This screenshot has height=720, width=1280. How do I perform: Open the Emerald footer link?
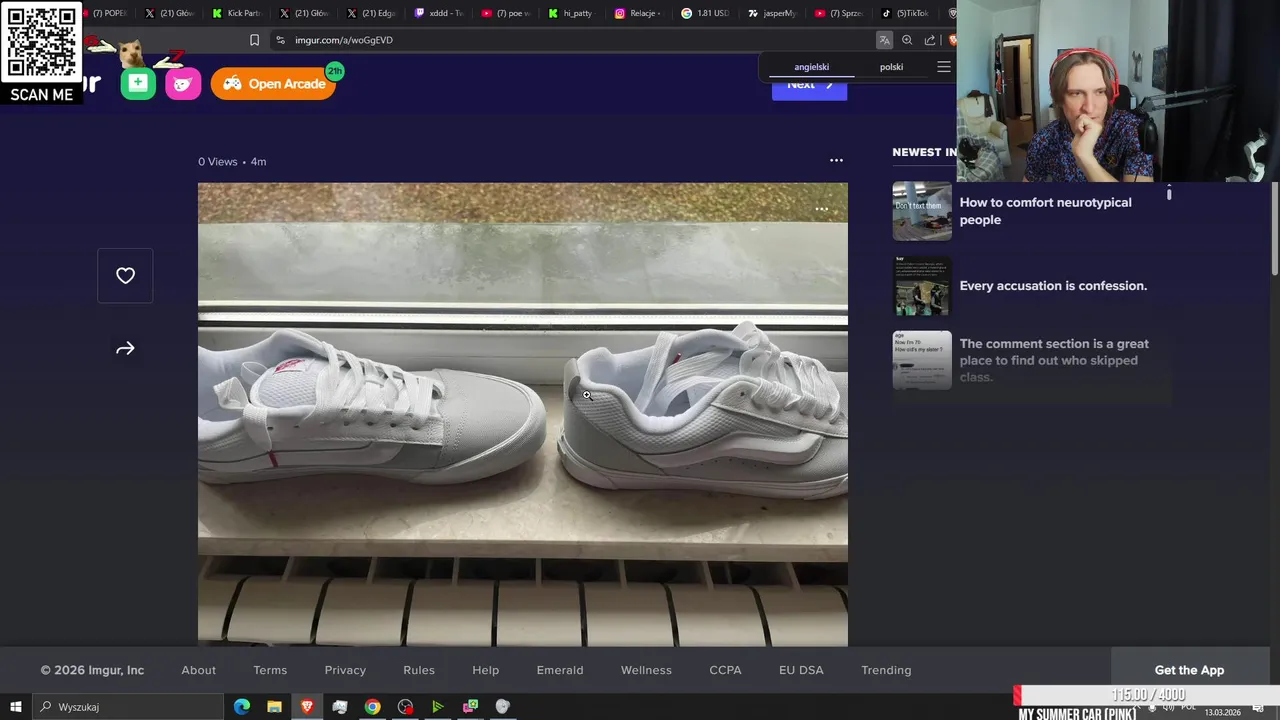560,670
